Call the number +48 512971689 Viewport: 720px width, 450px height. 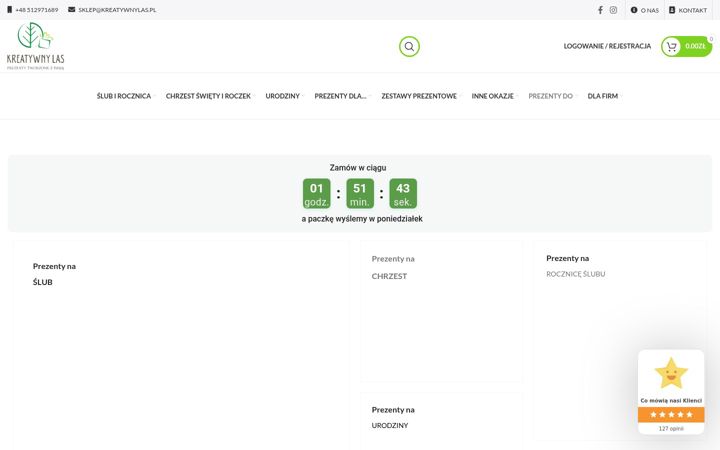click(37, 10)
